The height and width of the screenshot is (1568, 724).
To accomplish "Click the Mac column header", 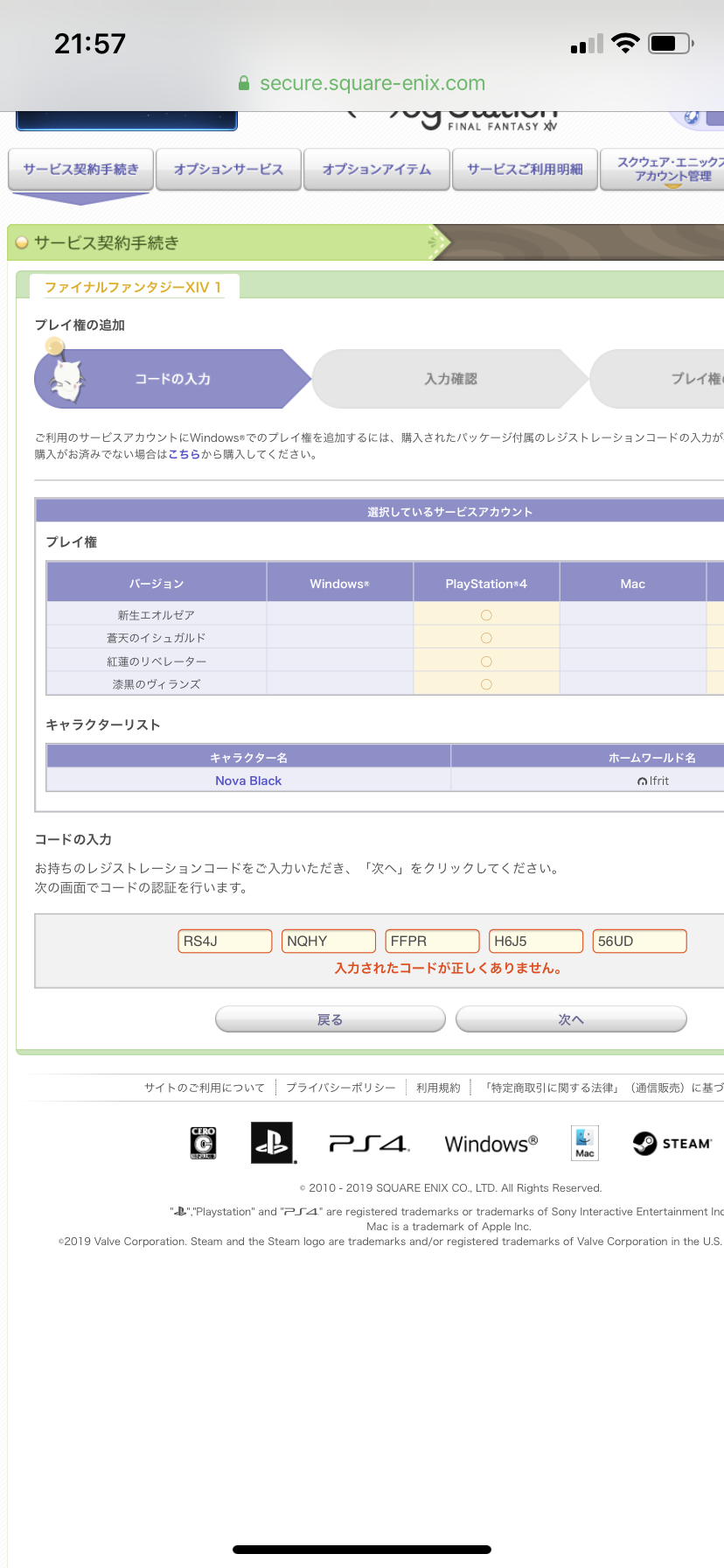I will tap(633, 583).
